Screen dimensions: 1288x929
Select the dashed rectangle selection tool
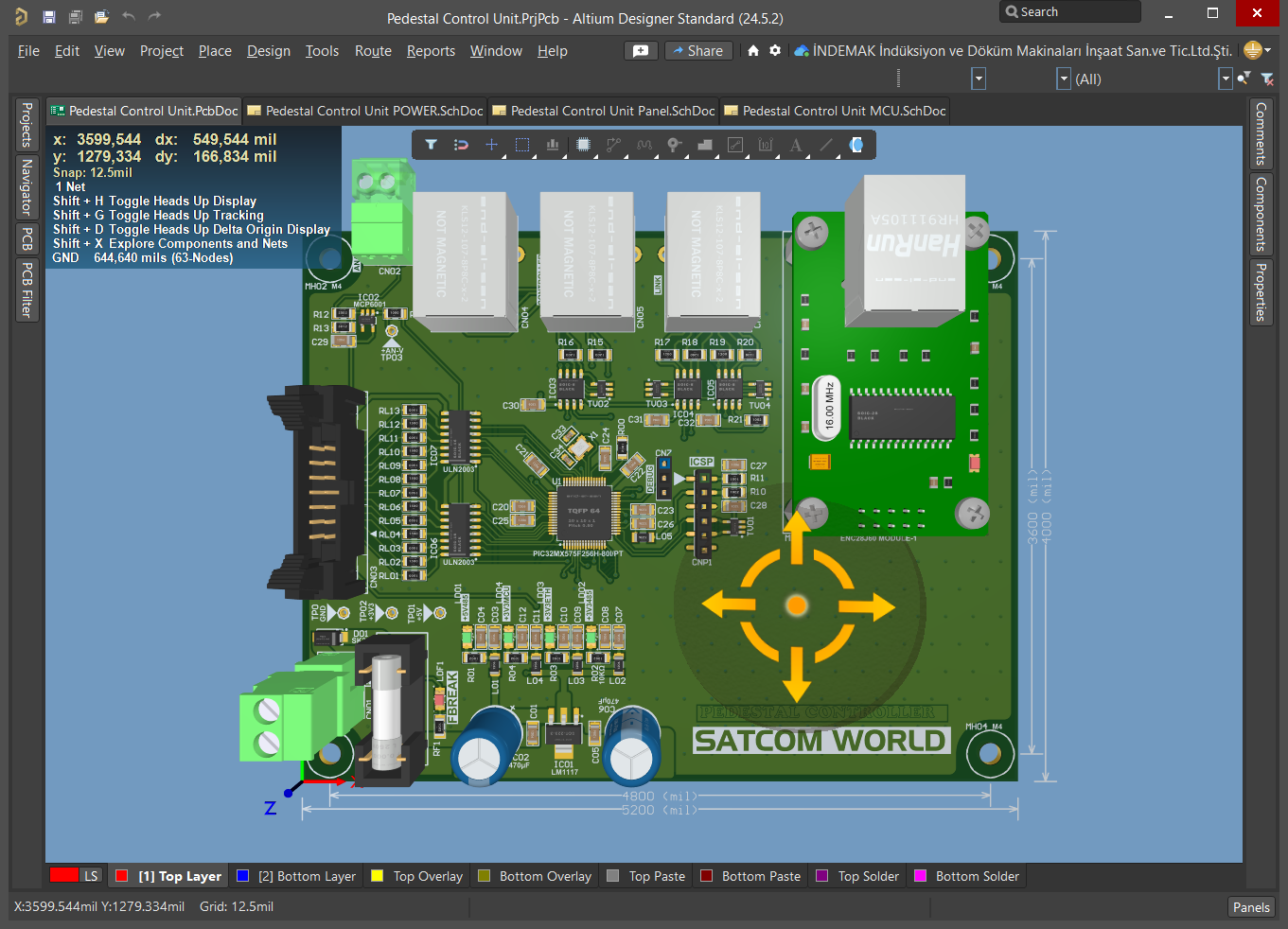tap(521, 145)
